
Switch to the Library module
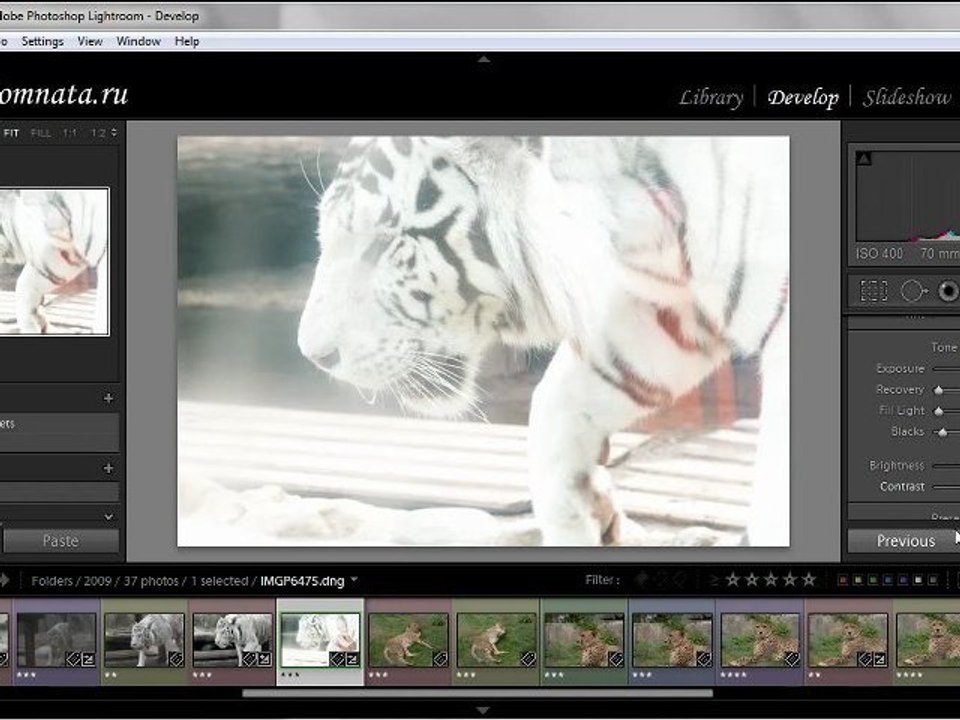[710, 97]
